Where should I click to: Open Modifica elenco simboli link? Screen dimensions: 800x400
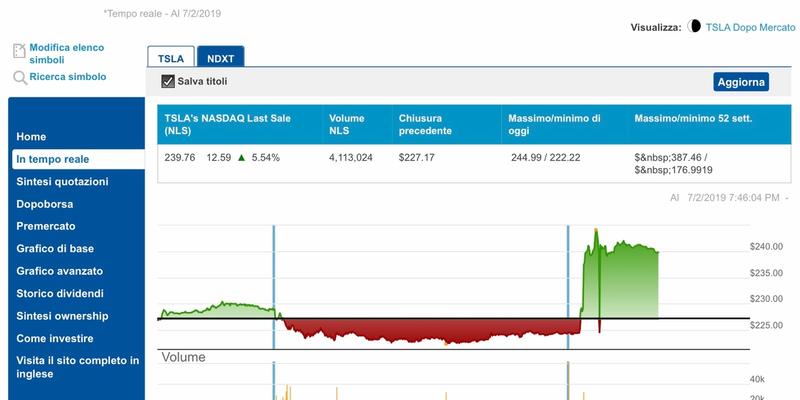[66, 54]
